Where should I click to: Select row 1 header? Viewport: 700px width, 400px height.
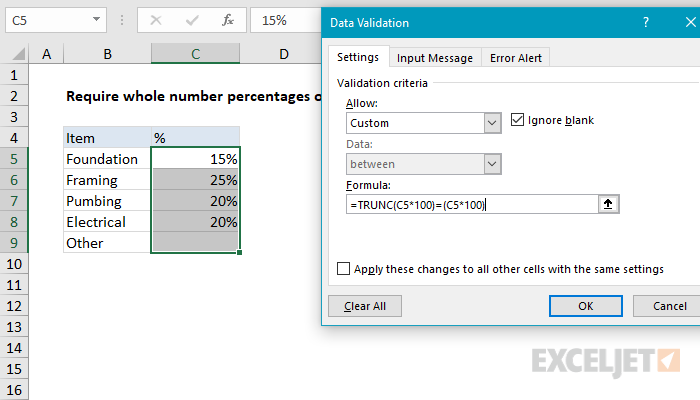pyautogui.click(x=14, y=75)
